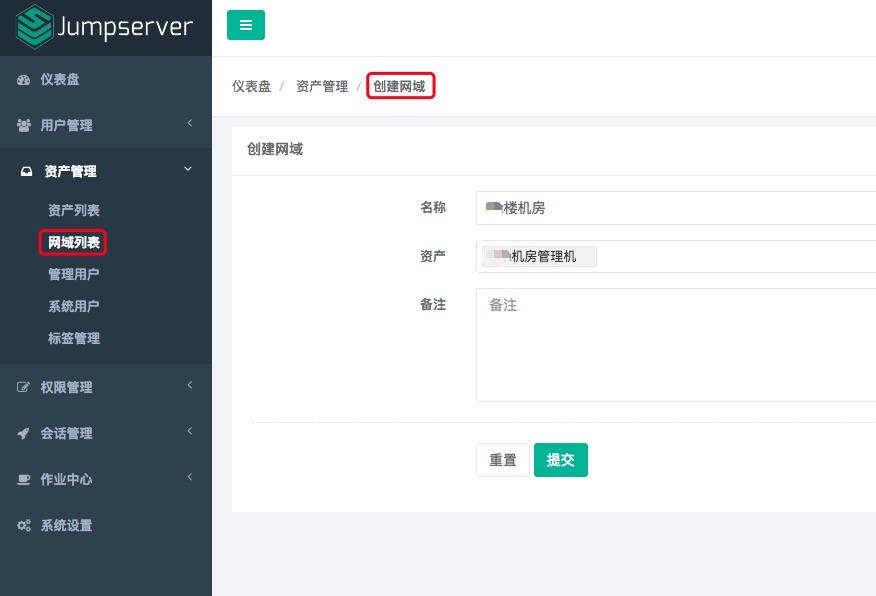
Task: Click the 资产 field label
Action: pos(433,256)
